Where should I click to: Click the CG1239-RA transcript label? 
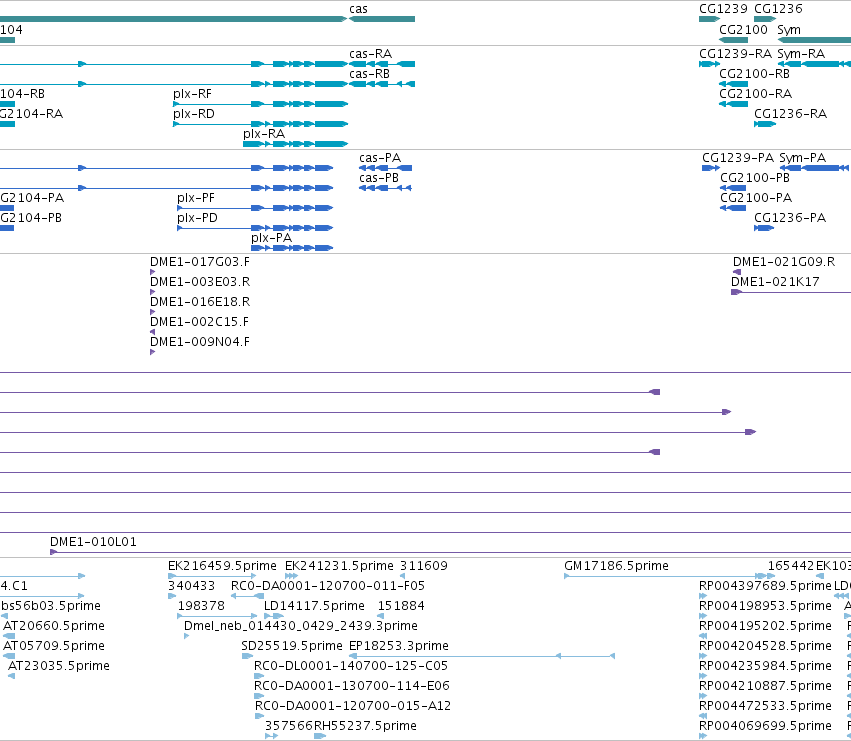coord(735,54)
